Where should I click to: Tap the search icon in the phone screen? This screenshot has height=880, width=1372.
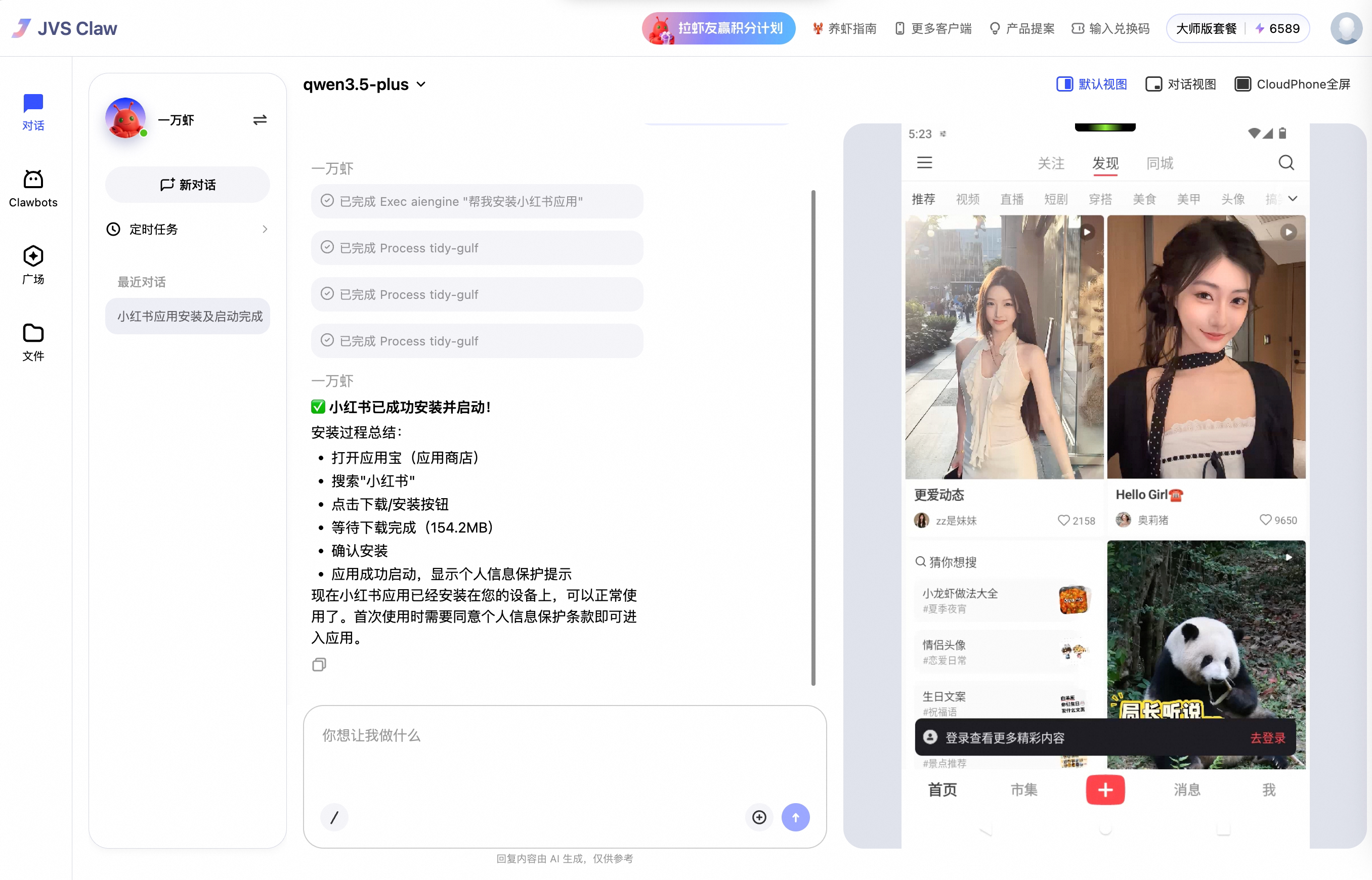click(1285, 163)
